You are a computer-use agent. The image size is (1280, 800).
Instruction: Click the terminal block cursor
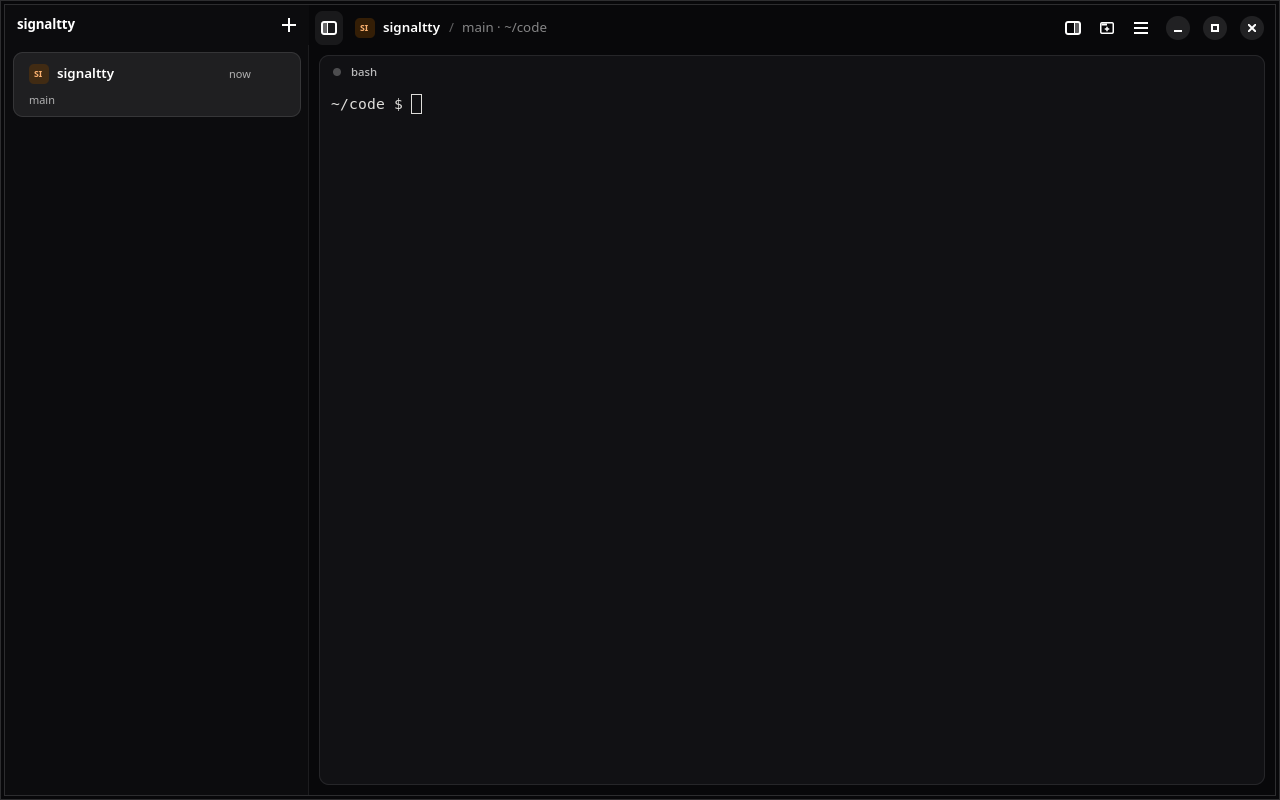pyautogui.click(x=417, y=104)
